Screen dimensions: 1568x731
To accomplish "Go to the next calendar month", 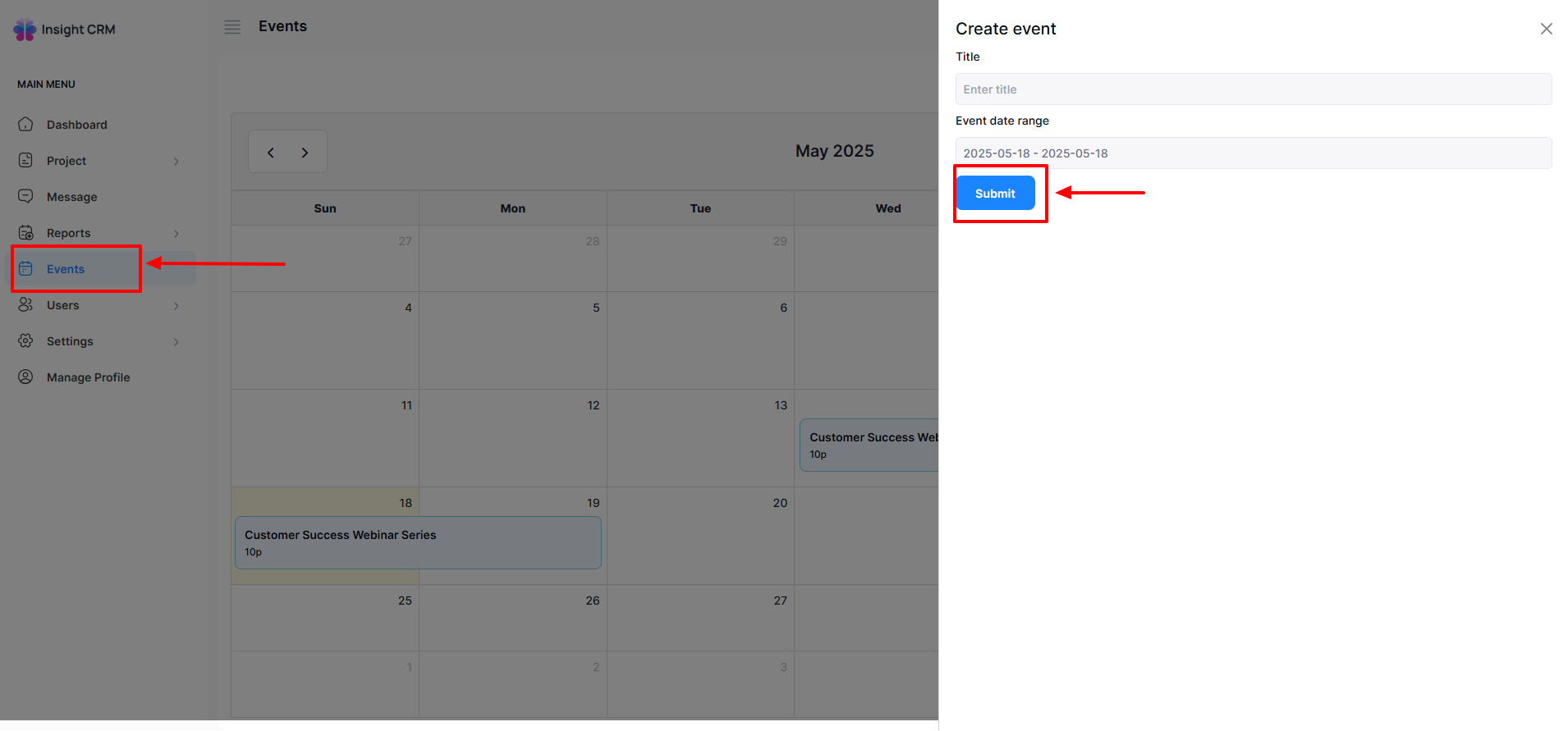I will (x=305, y=153).
